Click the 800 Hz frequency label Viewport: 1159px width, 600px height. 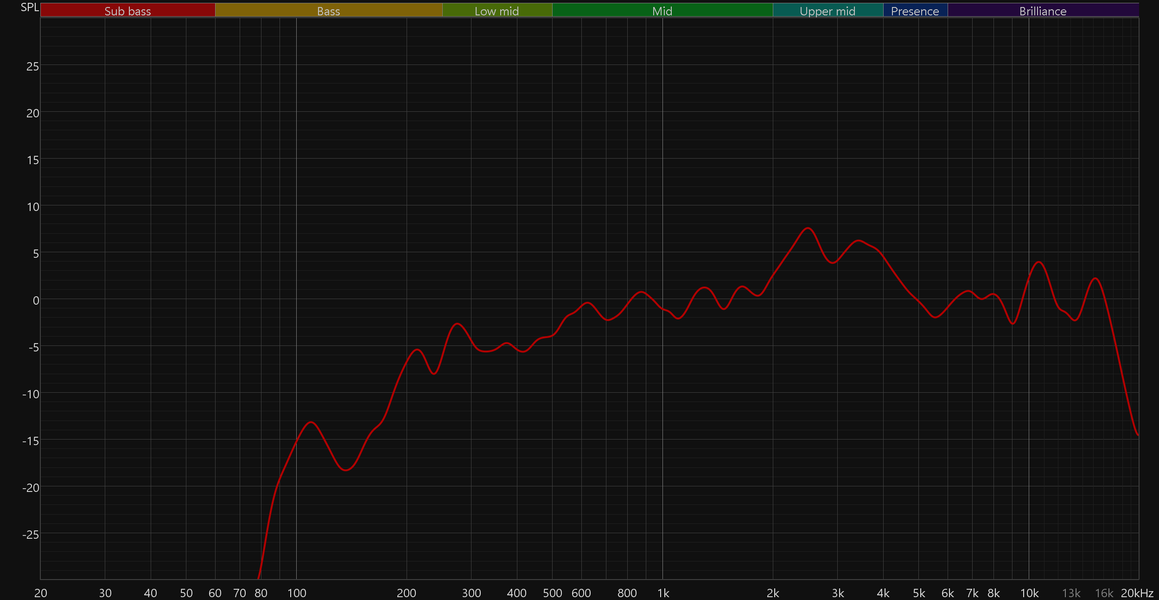[x=627, y=593]
